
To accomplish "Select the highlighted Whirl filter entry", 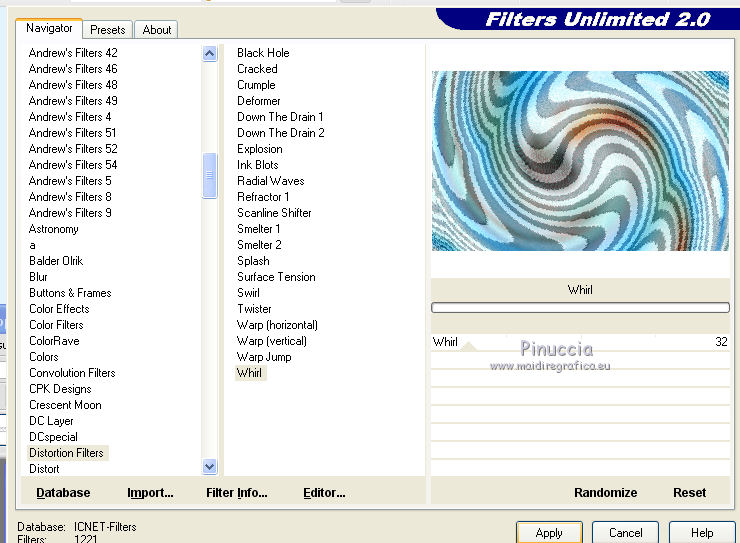I will 250,373.
